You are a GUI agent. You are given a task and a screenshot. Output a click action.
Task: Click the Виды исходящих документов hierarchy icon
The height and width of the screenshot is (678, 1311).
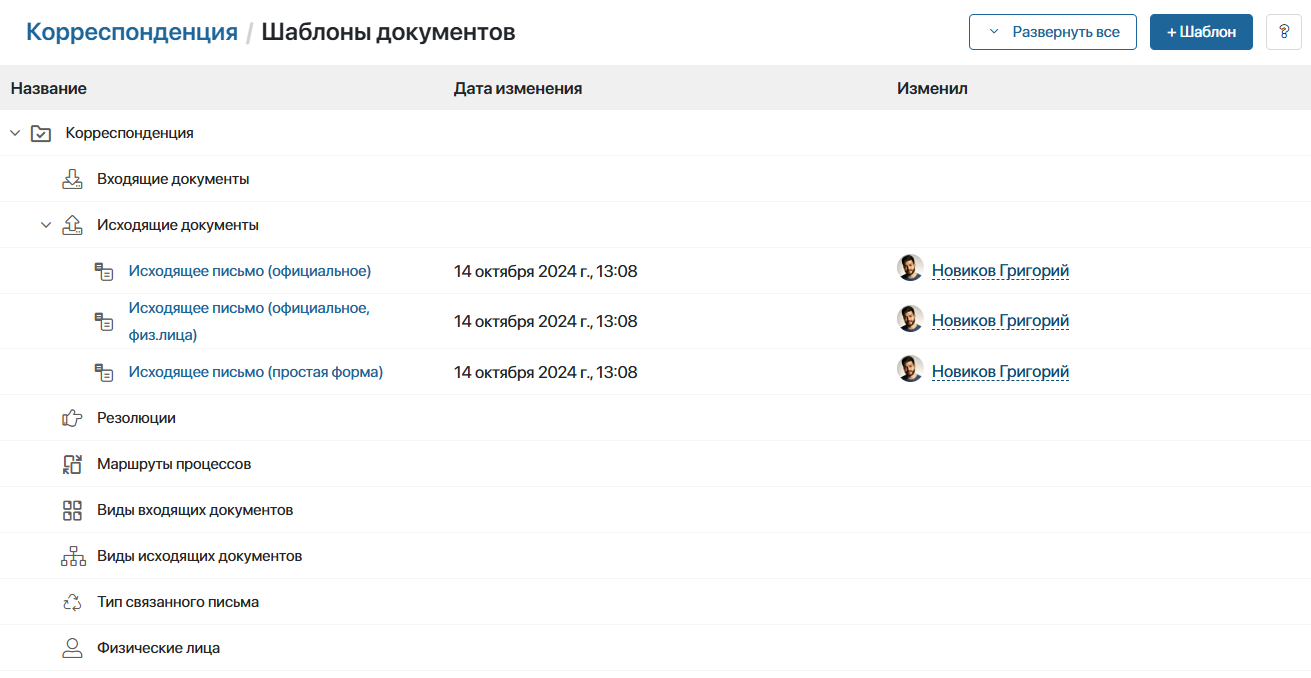(x=73, y=556)
